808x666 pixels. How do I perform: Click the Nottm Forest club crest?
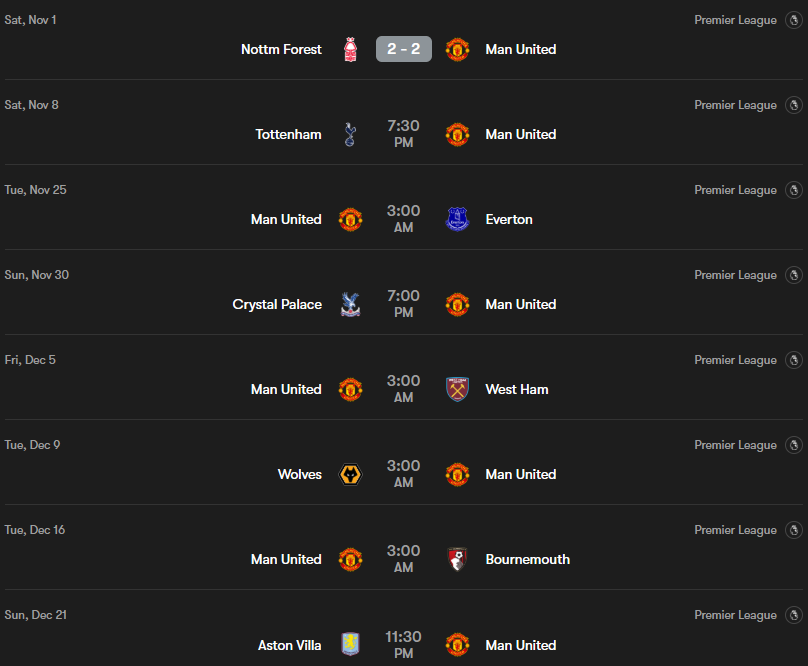(x=350, y=49)
